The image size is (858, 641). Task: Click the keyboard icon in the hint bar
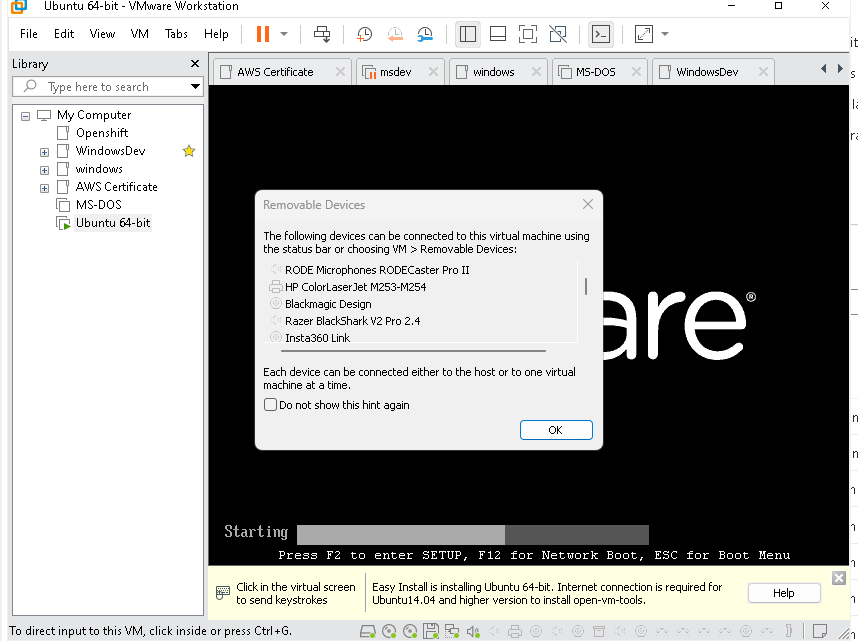click(223, 592)
